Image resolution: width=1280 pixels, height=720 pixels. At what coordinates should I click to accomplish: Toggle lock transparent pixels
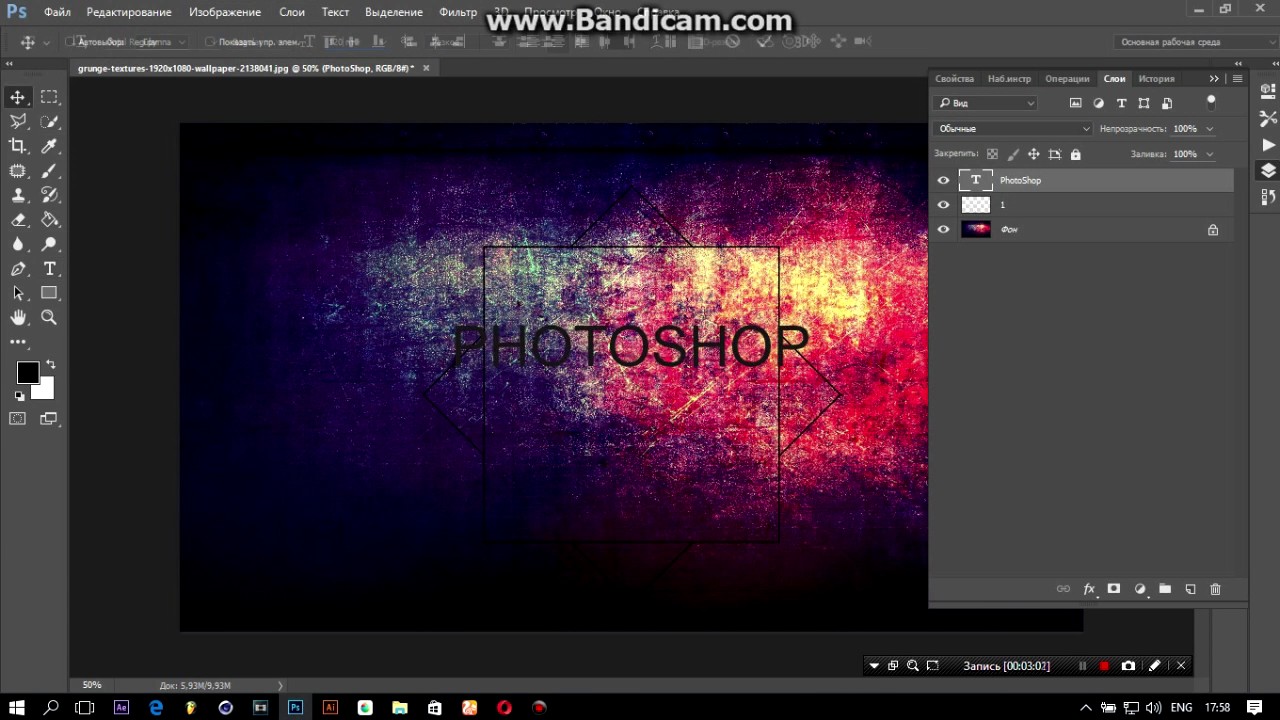tap(992, 154)
